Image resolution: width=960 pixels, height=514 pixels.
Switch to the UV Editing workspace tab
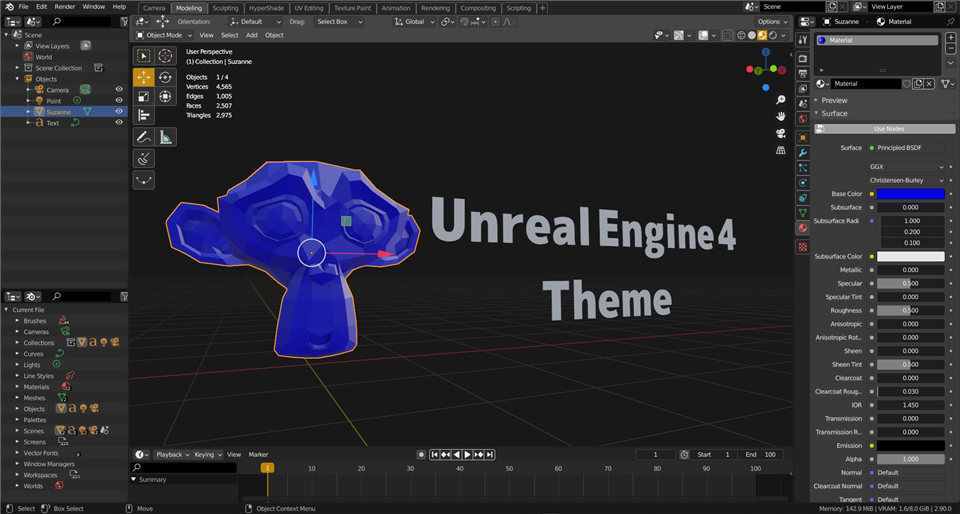pos(309,8)
